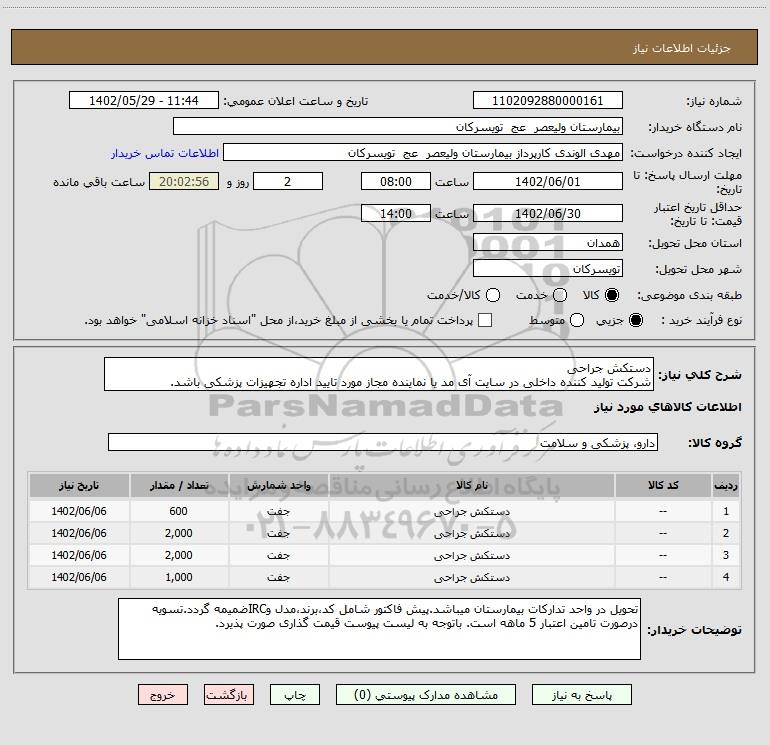Click the گروه کالا field

pyautogui.click(x=382, y=442)
